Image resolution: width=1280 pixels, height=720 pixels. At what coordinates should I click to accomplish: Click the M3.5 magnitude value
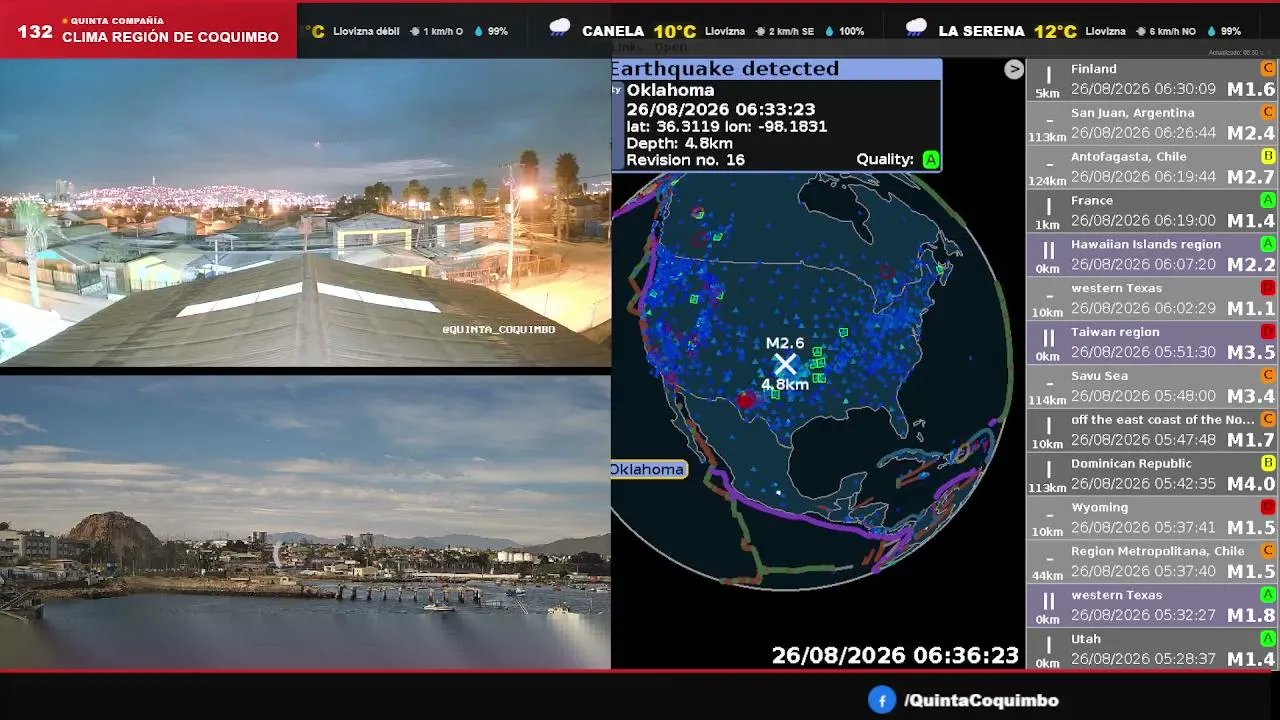(1251, 353)
